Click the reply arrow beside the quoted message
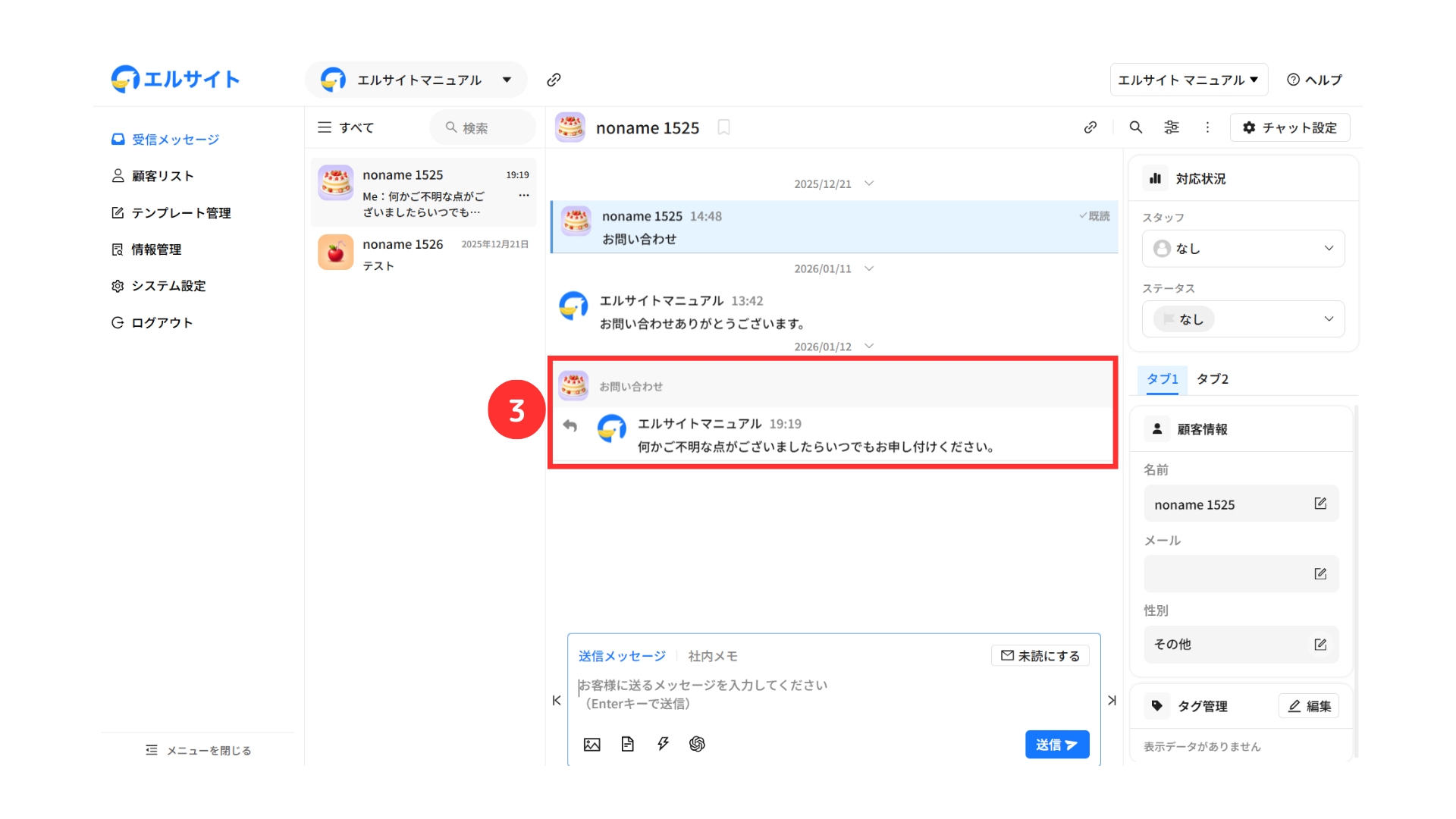The height and width of the screenshot is (819, 1456). (570, 426)
